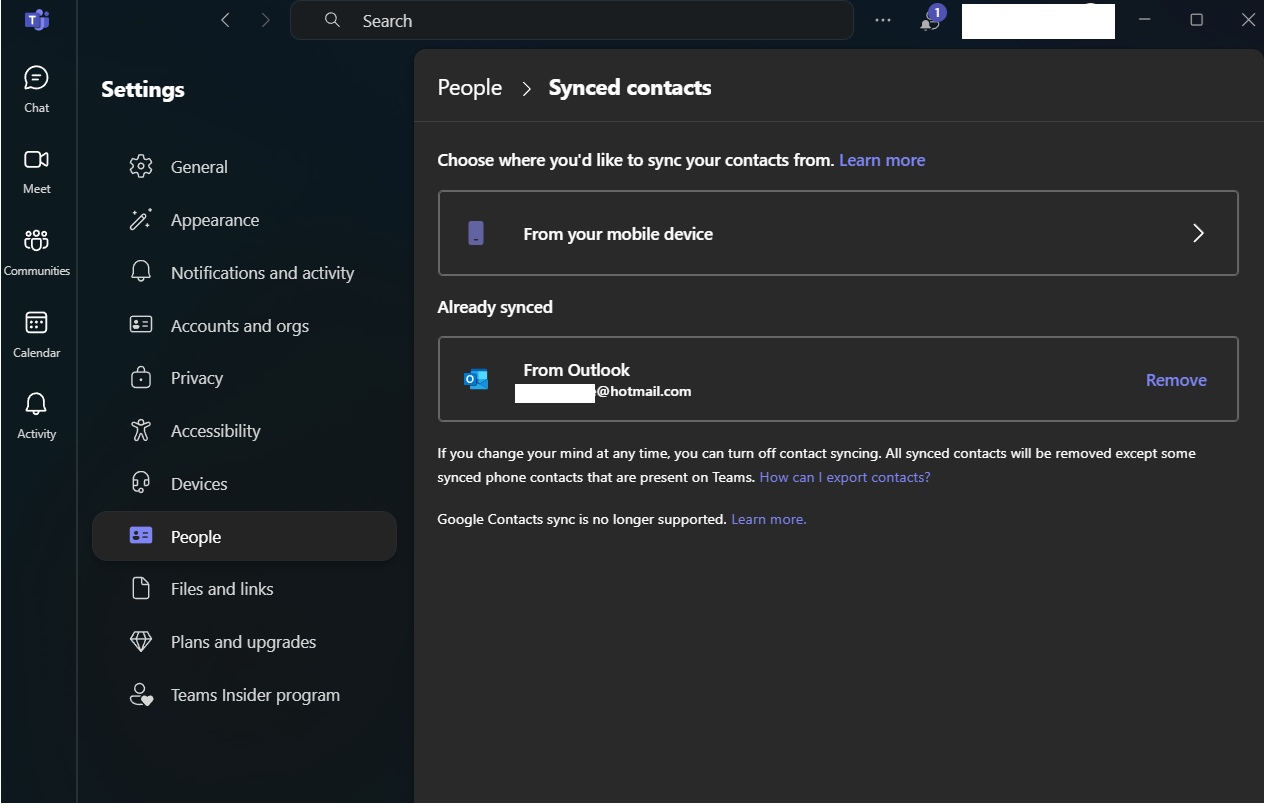Click the Synced contacts heading
This screenshot has width=1270, height=811.
coord(630,88)
